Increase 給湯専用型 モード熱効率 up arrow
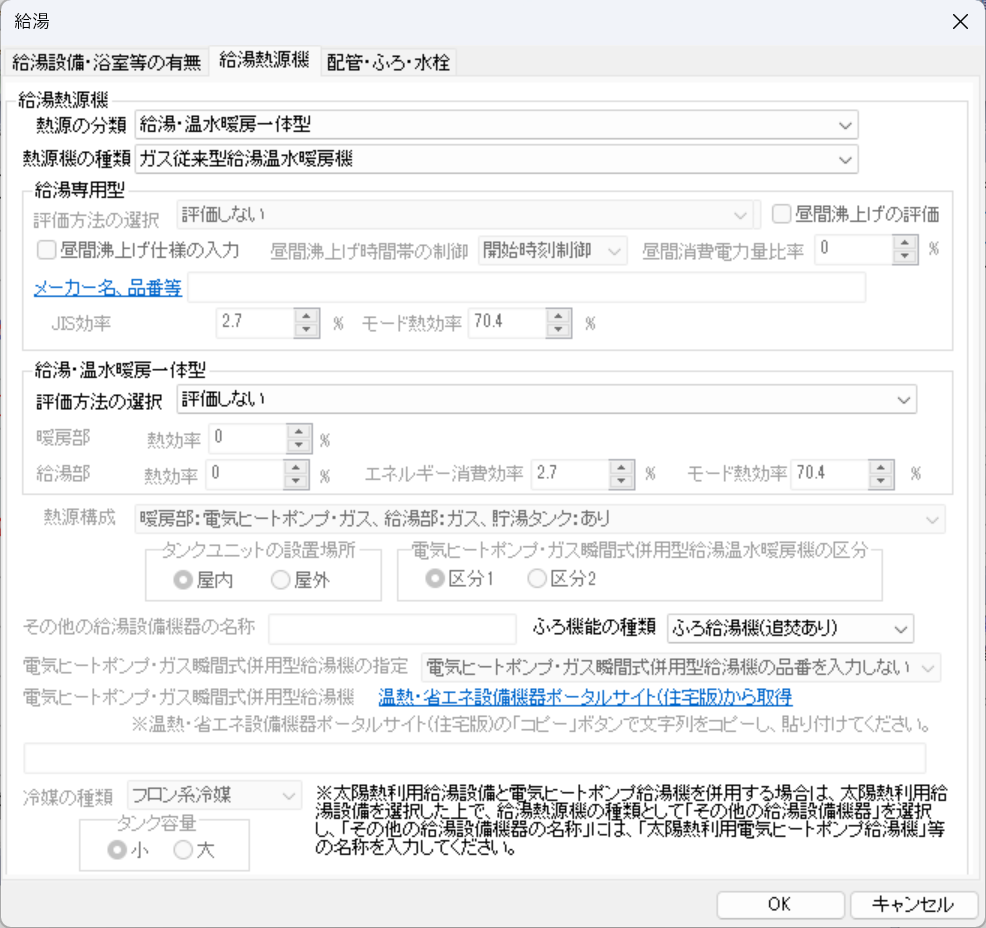This screenshot has height=928, width=986. coord(558,316)
